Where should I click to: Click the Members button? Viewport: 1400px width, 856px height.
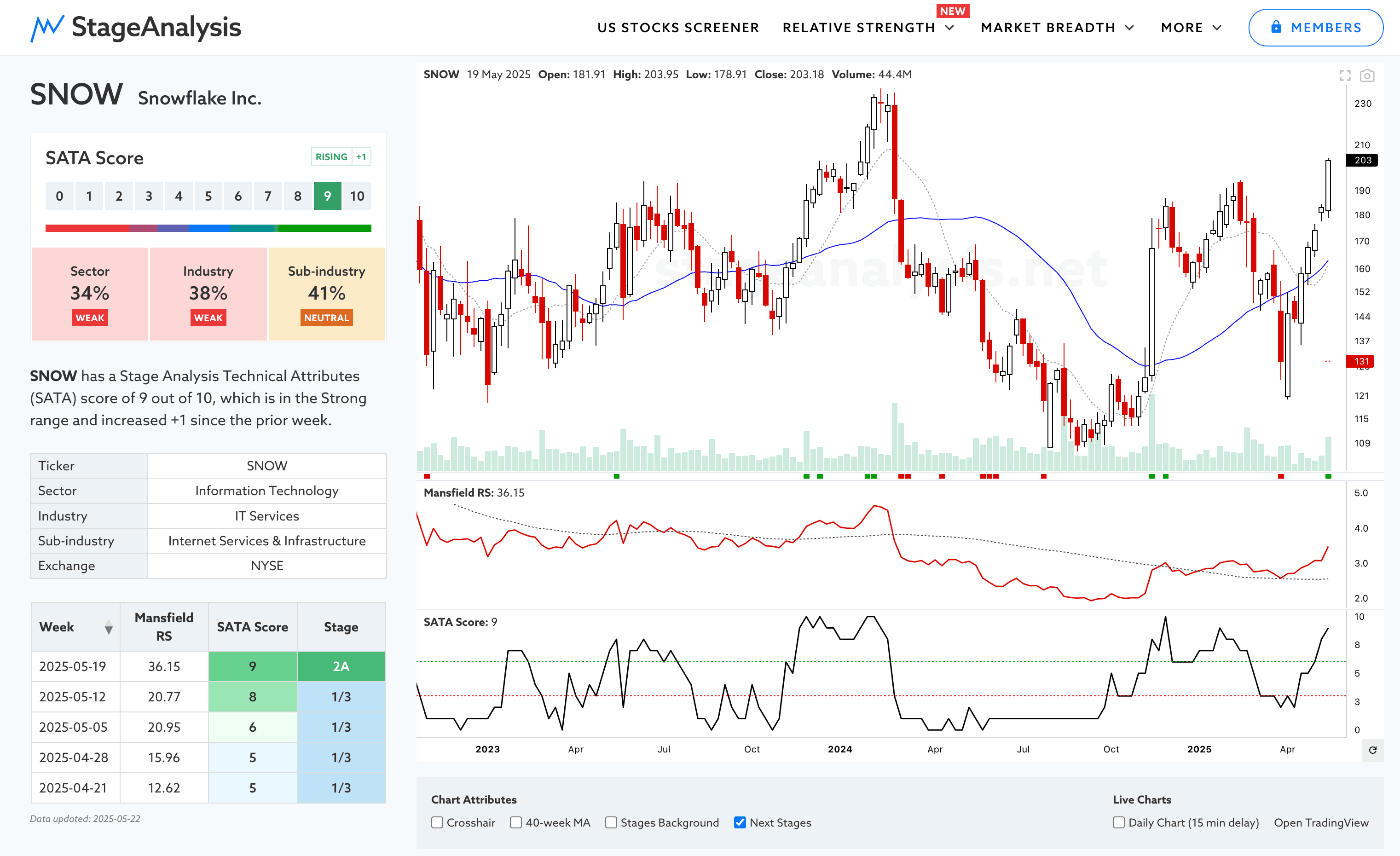tap(1315, 27)
